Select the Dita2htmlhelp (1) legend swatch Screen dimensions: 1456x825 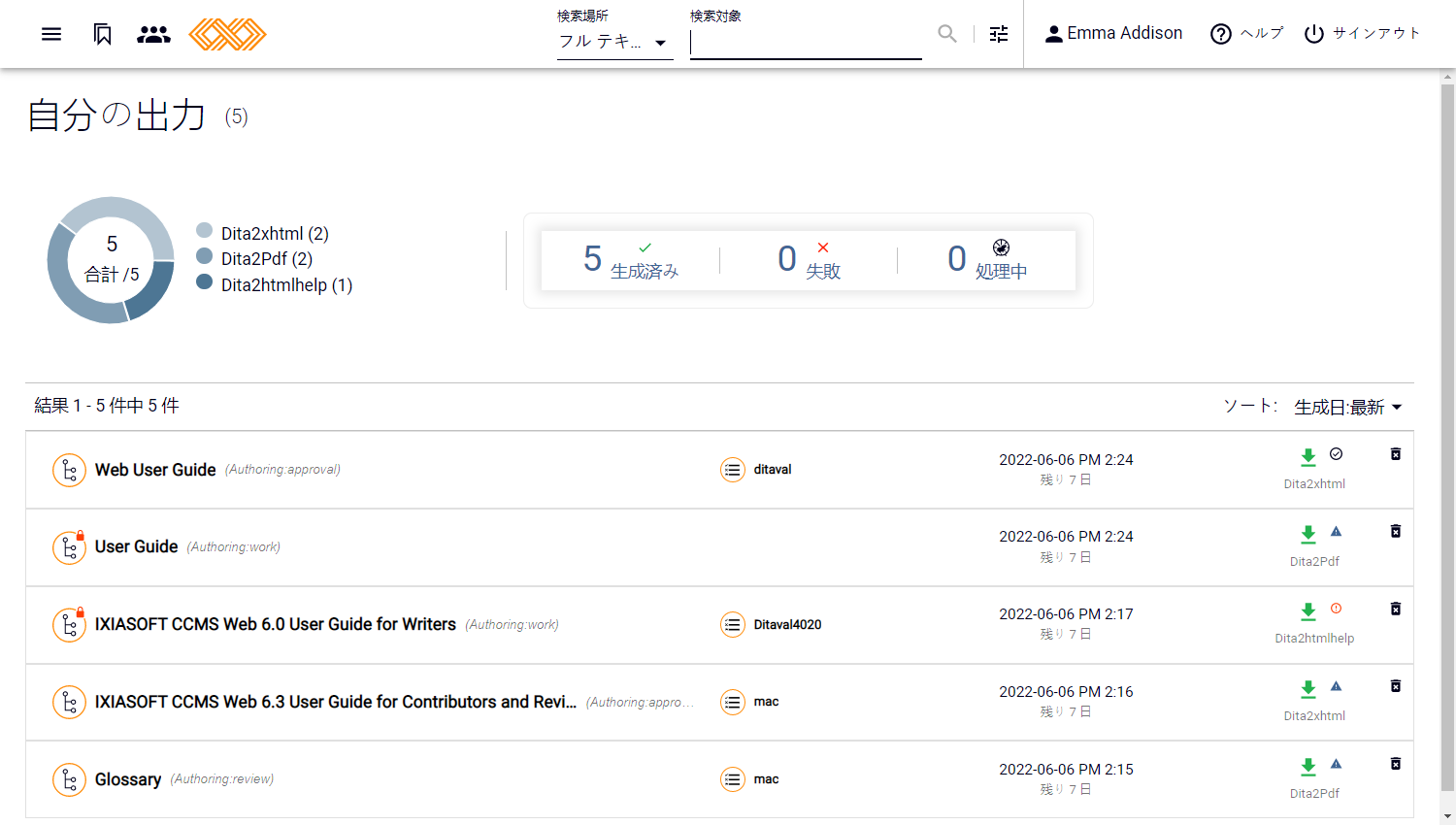(x=204, y=282)
